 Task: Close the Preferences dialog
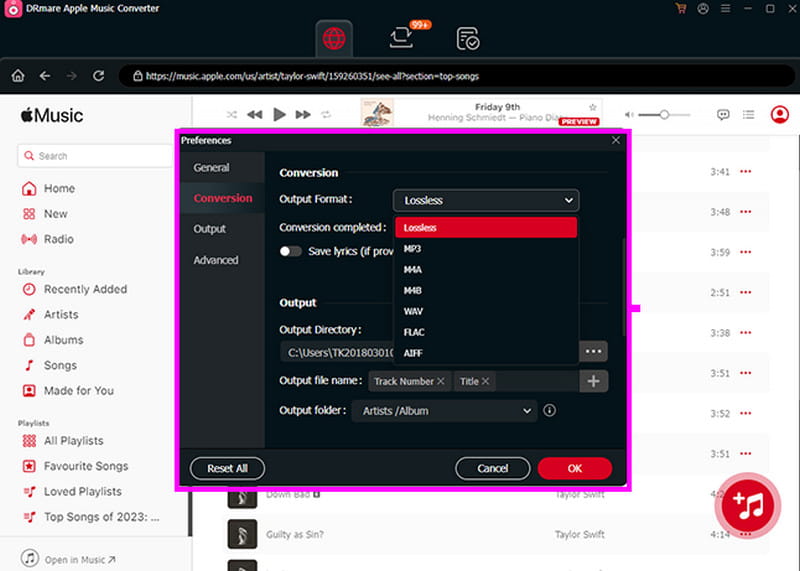[x=616, y=140]
